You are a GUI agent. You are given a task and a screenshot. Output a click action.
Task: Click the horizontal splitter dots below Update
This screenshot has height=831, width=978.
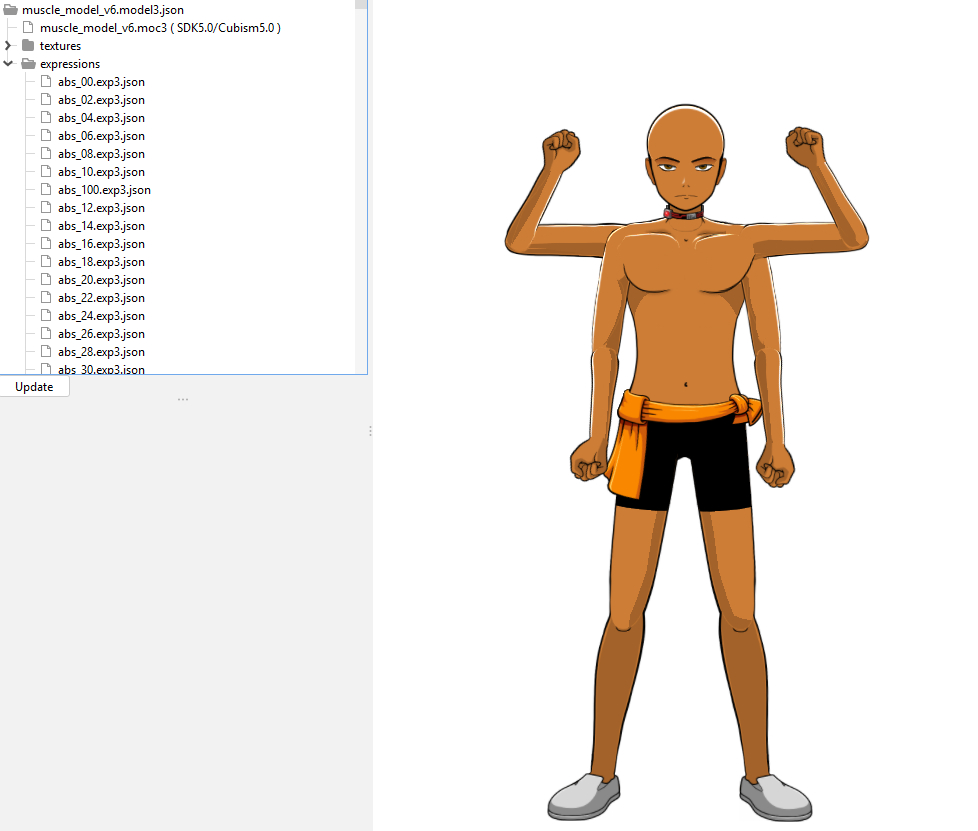183,400
